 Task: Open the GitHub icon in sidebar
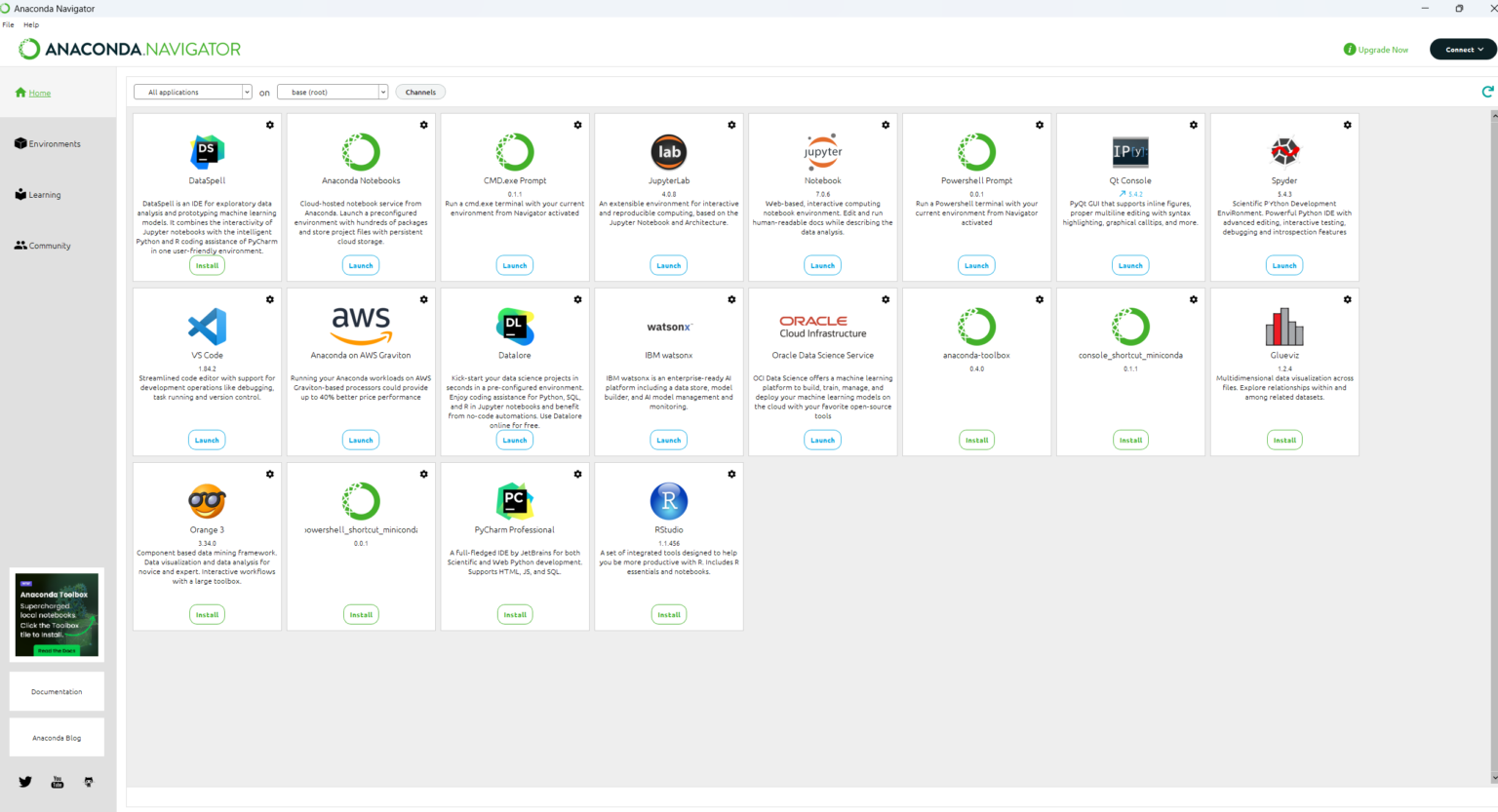(89, 782)
